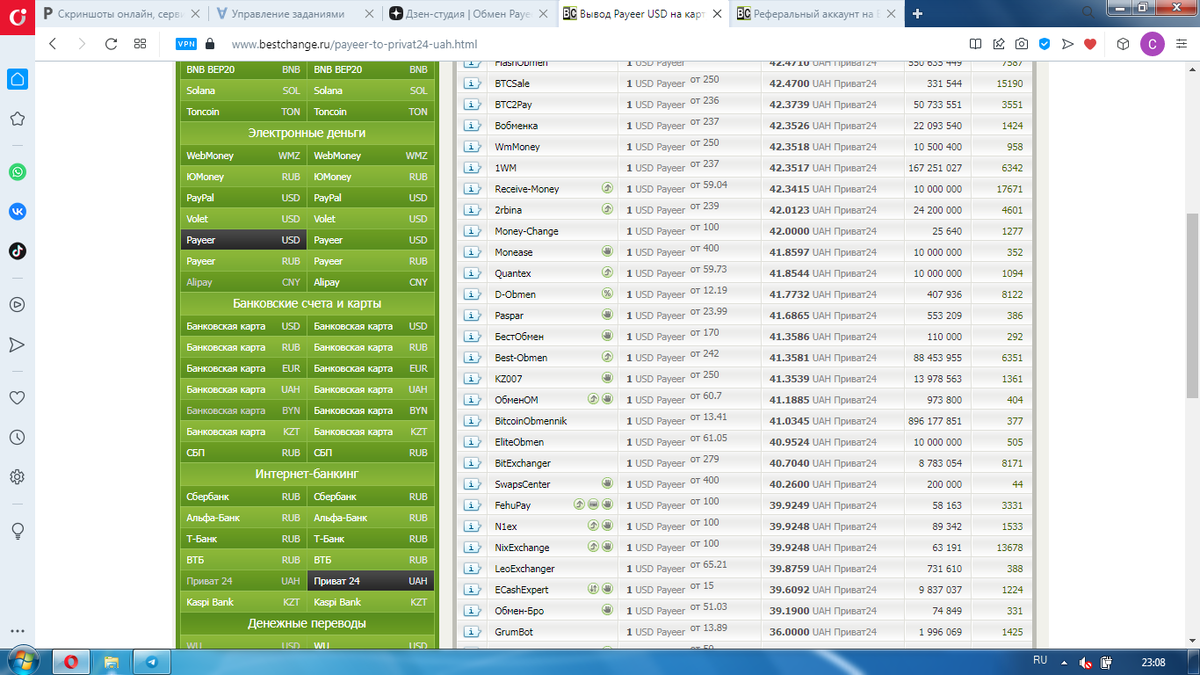Click the lightbulb icon in Opera sidebar
The image size is (1200, 675).
click(x=17, y=530)
